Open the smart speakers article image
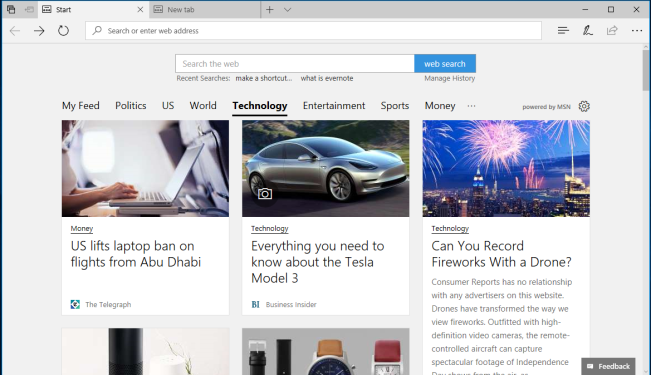This screenshot has width=651, height=375. coord(145,352)
